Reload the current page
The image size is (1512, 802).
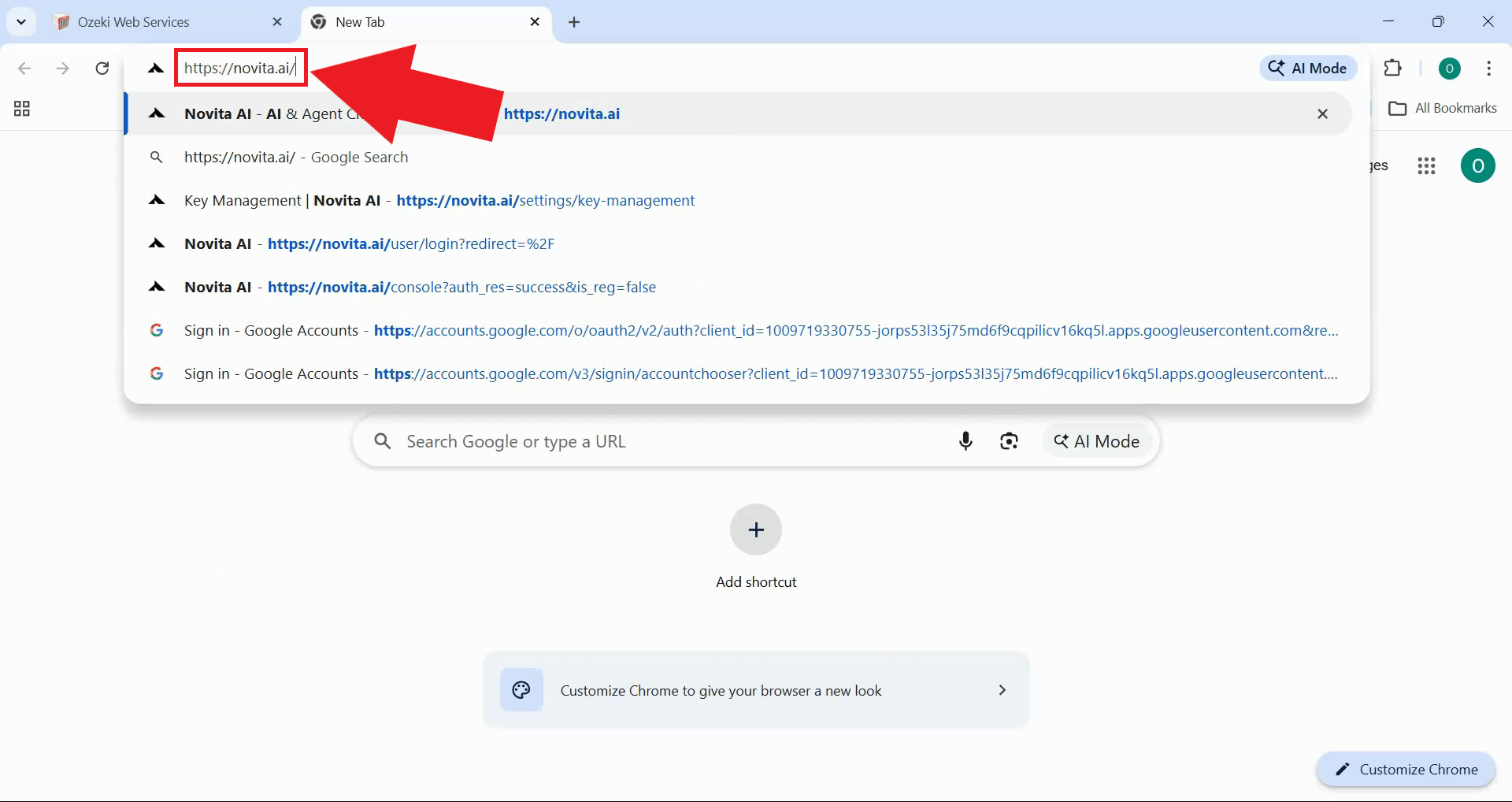pyautogui.click(x=102, y=69)
